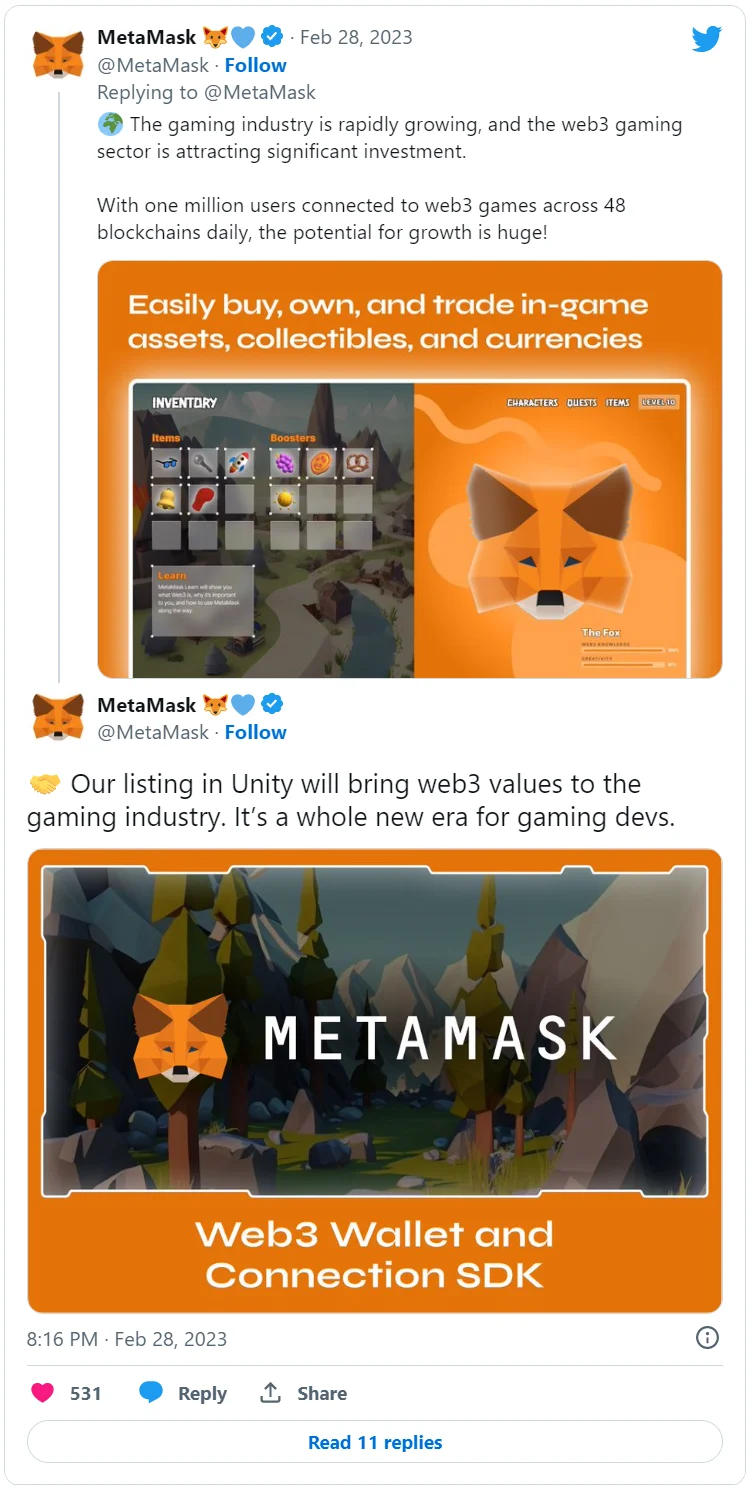Click the Feb 28, 2023 date link
The width and height of the screenshot is (752, 1490).
pyautogui.click(x=356, y=37)
